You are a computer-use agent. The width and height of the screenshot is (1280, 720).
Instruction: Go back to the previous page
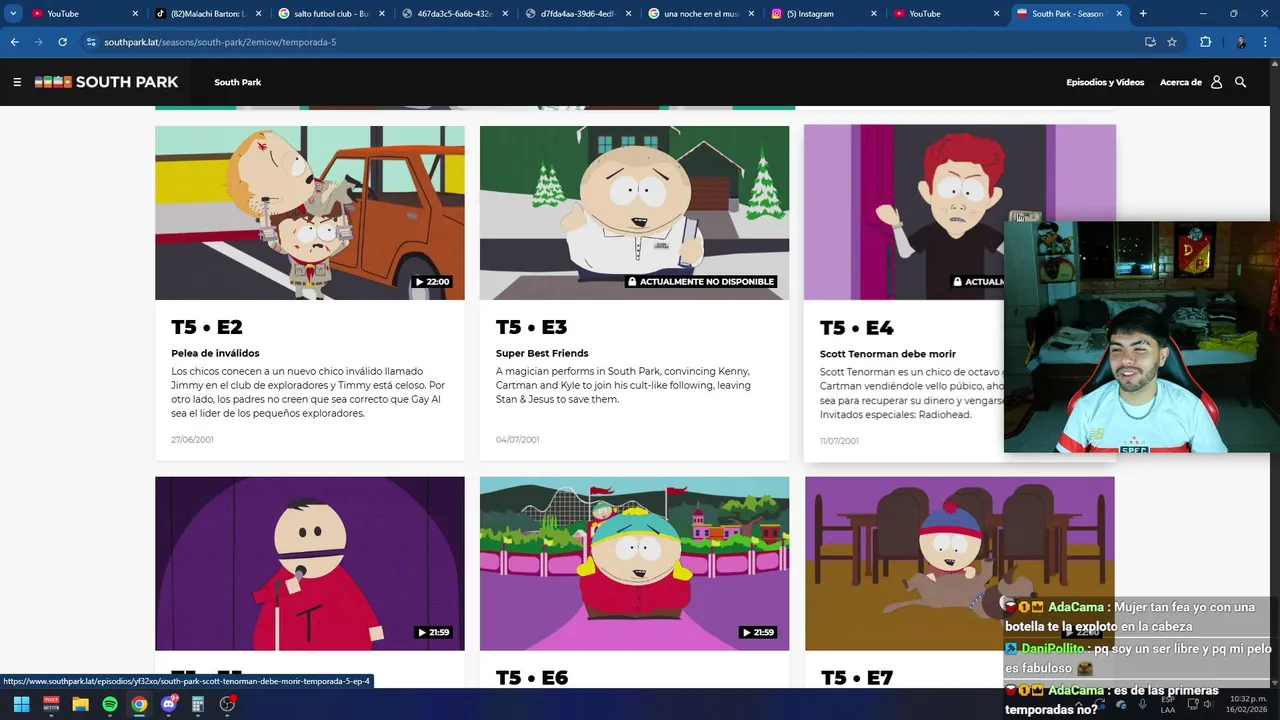(14, 42)
